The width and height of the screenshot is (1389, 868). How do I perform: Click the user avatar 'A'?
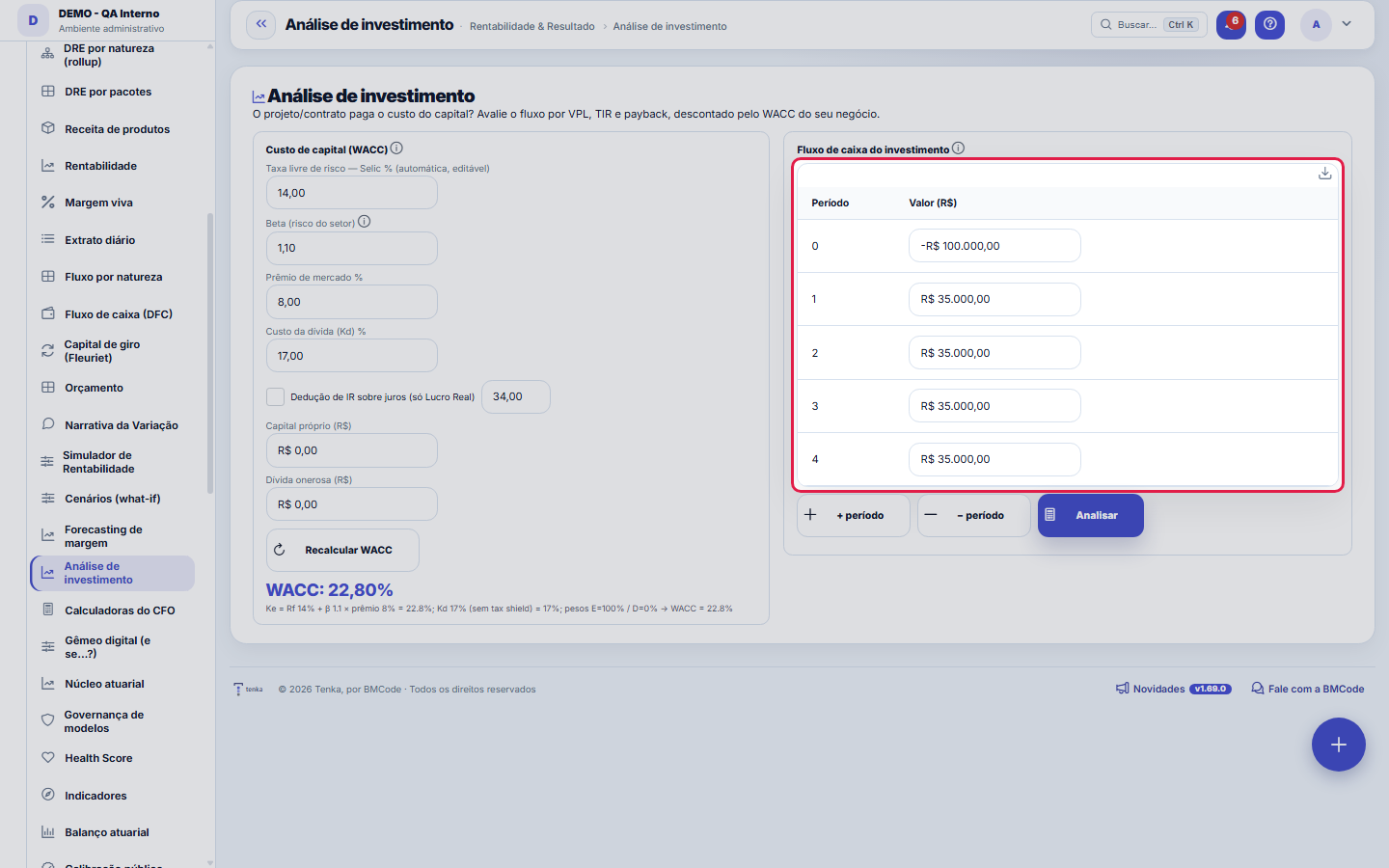(1316, 24)
